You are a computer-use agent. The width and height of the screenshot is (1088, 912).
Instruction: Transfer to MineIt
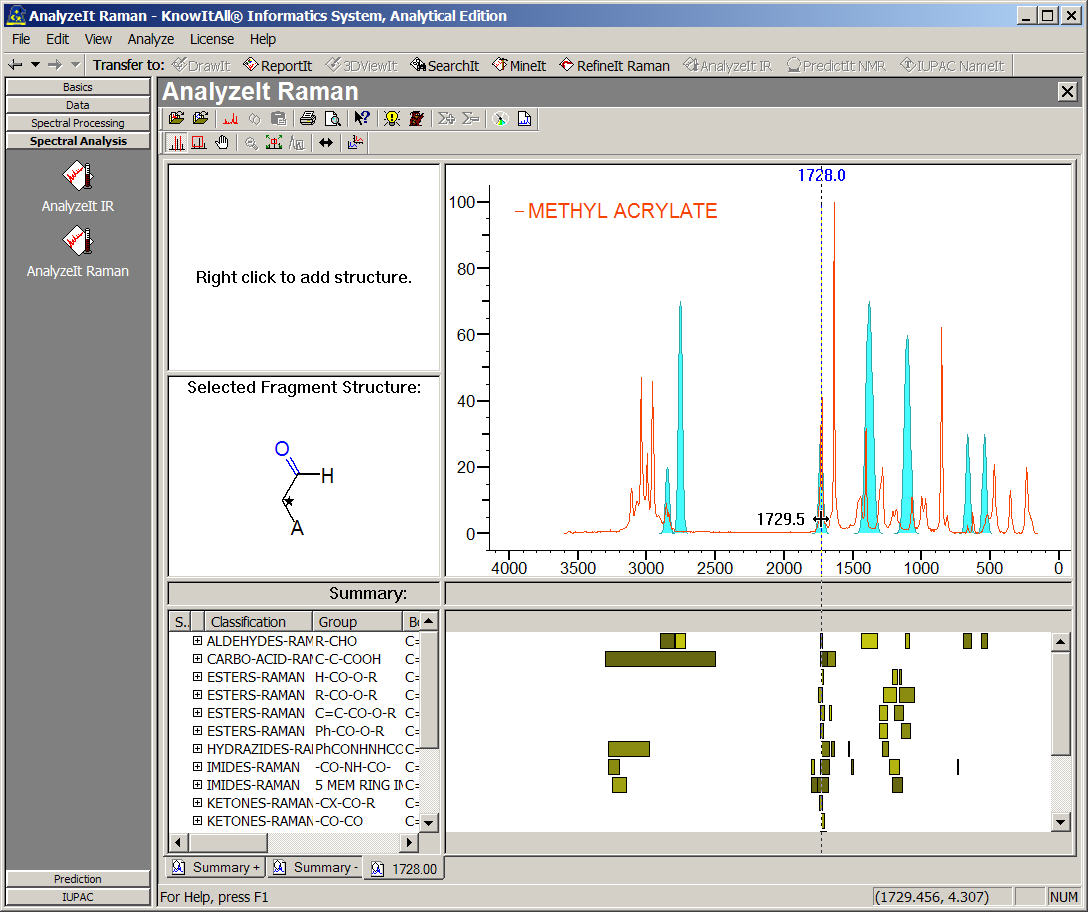(x=519, y=65)
